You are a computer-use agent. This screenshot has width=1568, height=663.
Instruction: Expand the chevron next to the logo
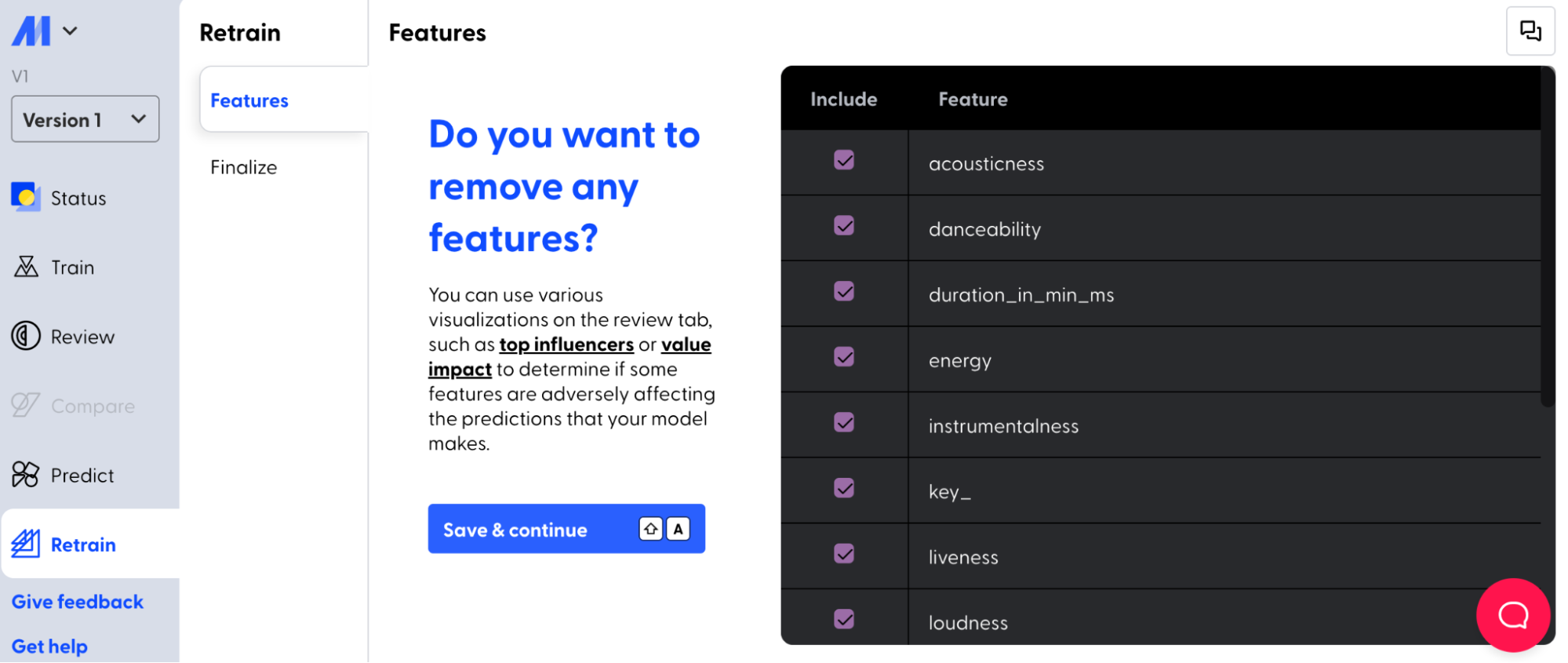click(x=71, y=31)
